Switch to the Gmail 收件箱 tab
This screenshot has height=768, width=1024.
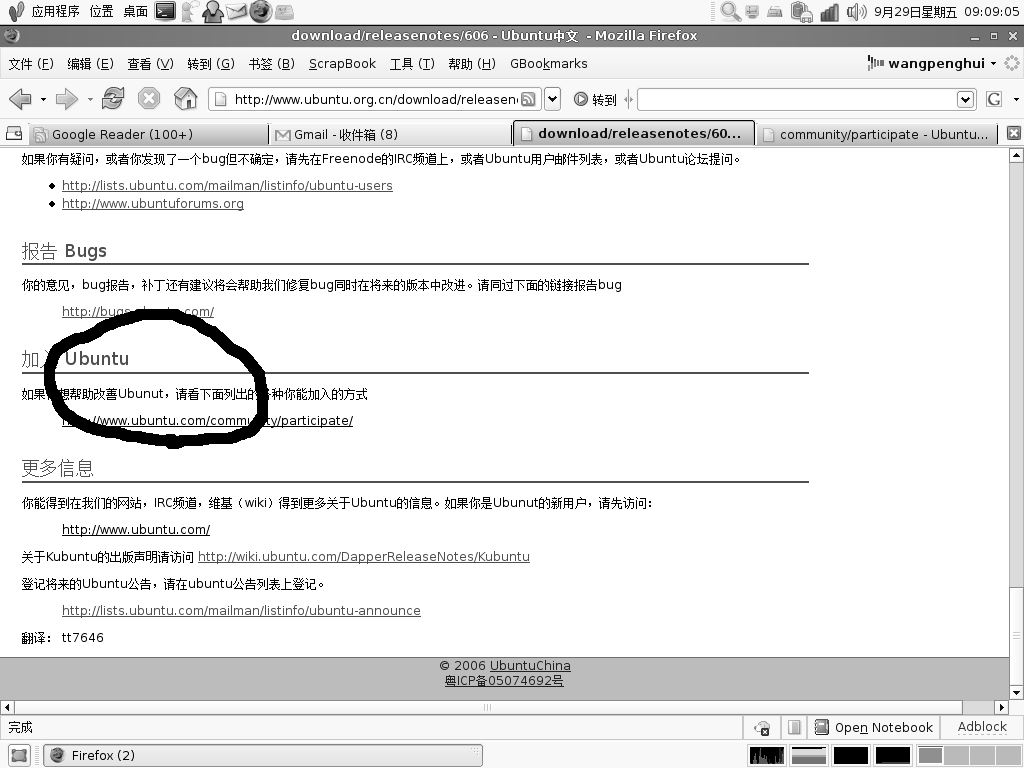391,135
